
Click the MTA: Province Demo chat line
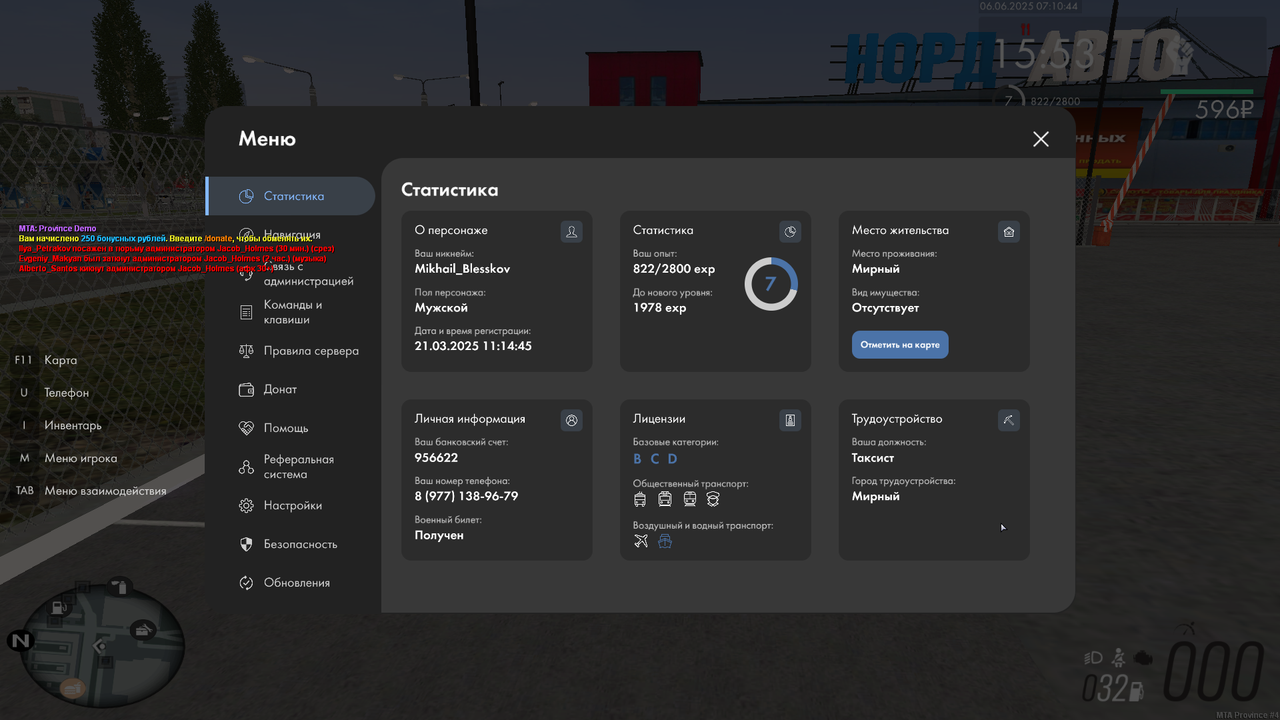coord(57,229)
